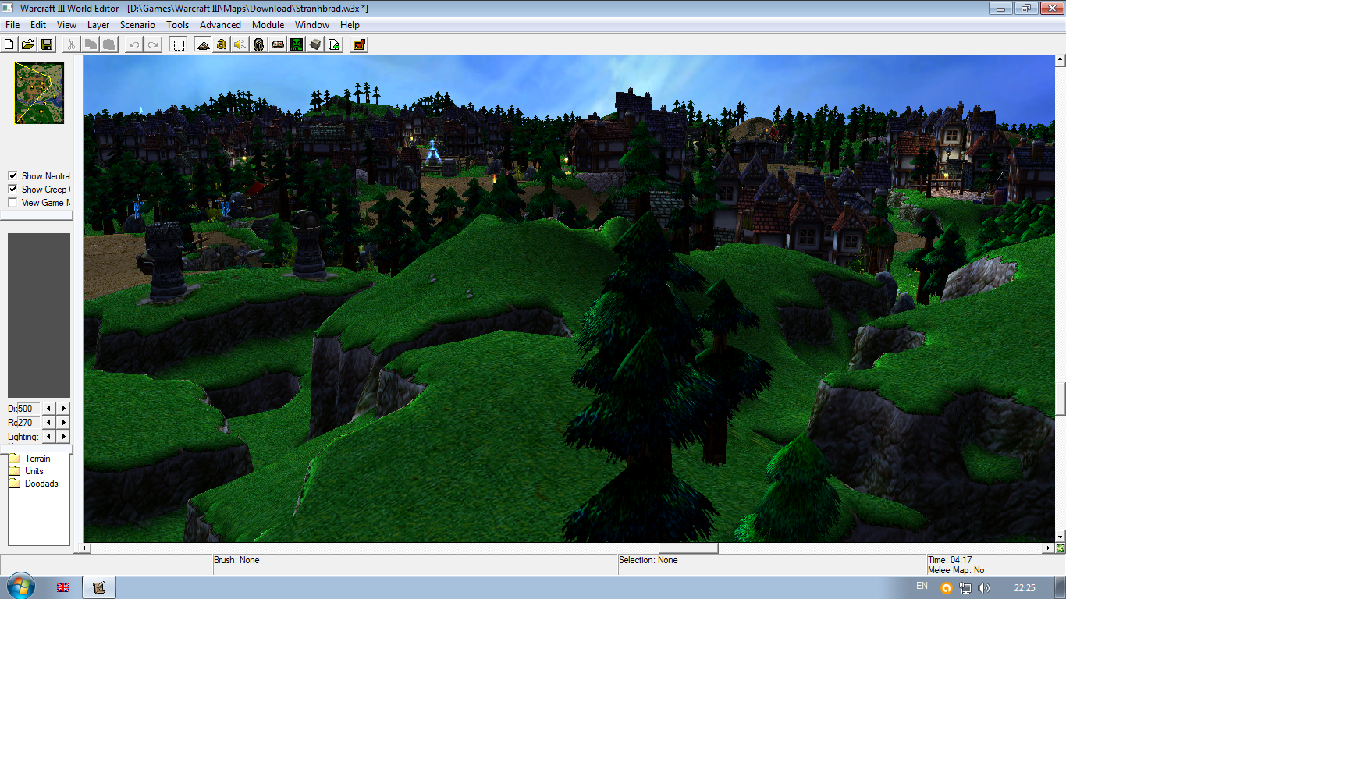Click horizontal scrollbar right arrow
The image size is (1366, 768).
(x=1049, y=548)
